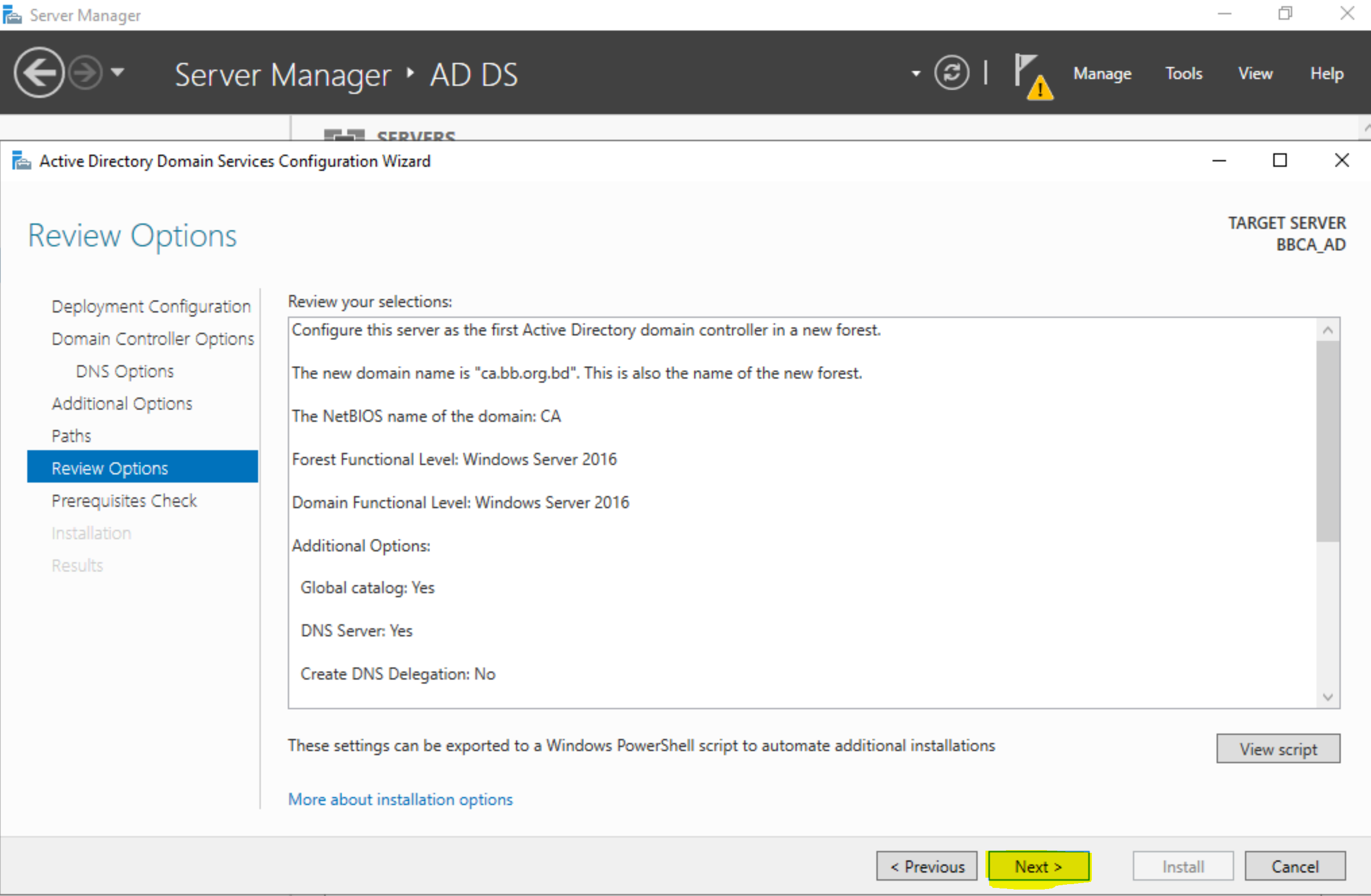This screenshot has width=1371, height=896.
Task: Click the Next button
Action: (x=1038, y=867)
